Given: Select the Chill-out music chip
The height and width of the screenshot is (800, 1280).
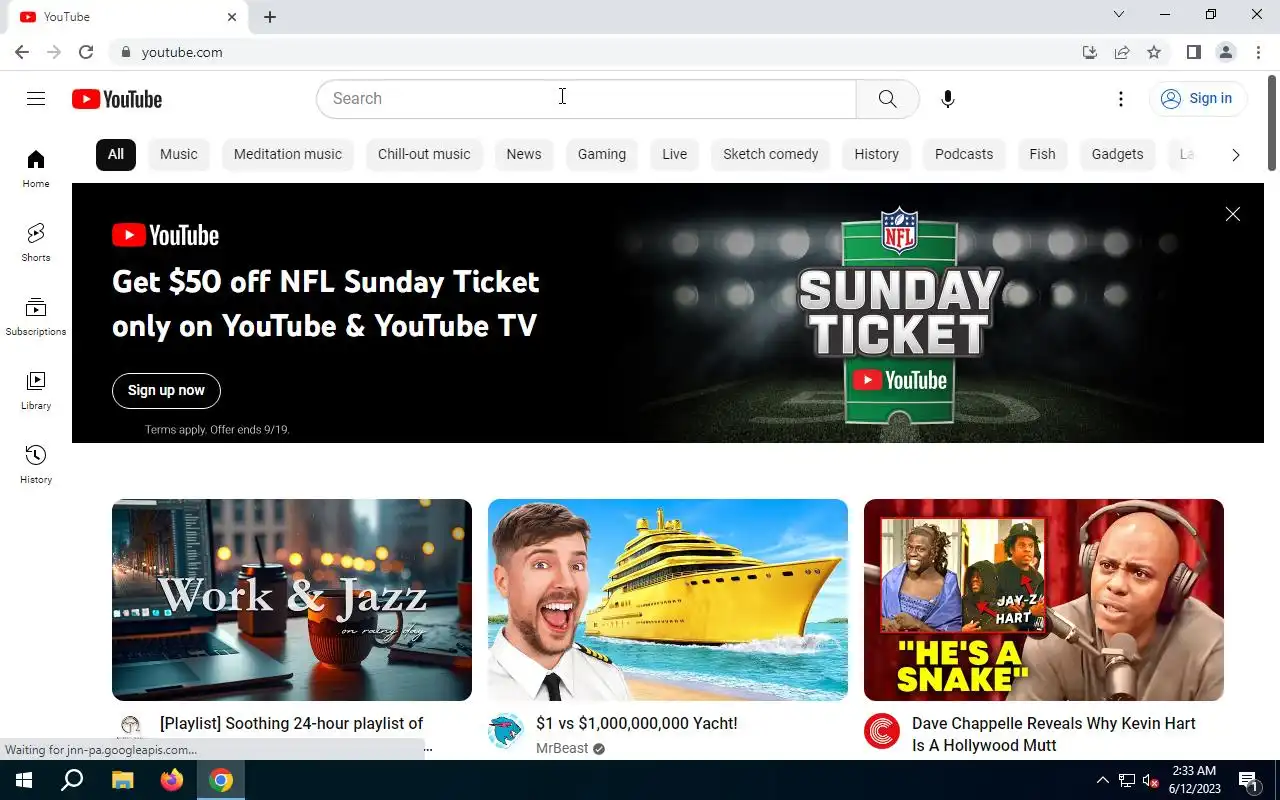Looking at the screenshot, I should (424, 154).
